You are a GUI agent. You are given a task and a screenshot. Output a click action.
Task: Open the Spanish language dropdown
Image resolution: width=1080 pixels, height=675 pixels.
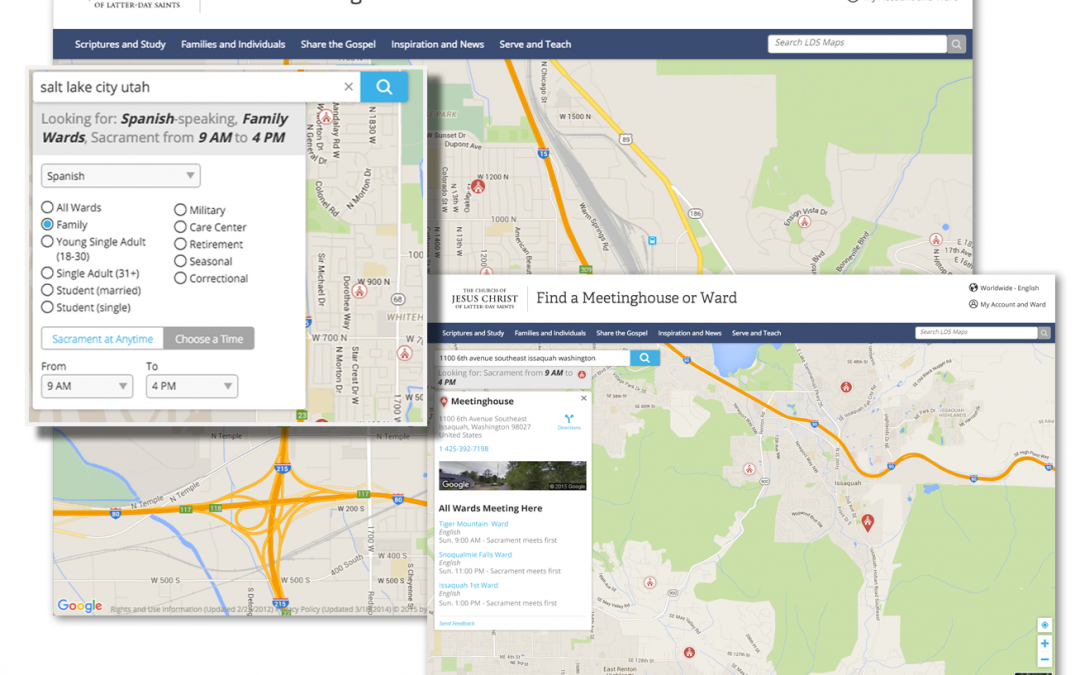(120, 175)
